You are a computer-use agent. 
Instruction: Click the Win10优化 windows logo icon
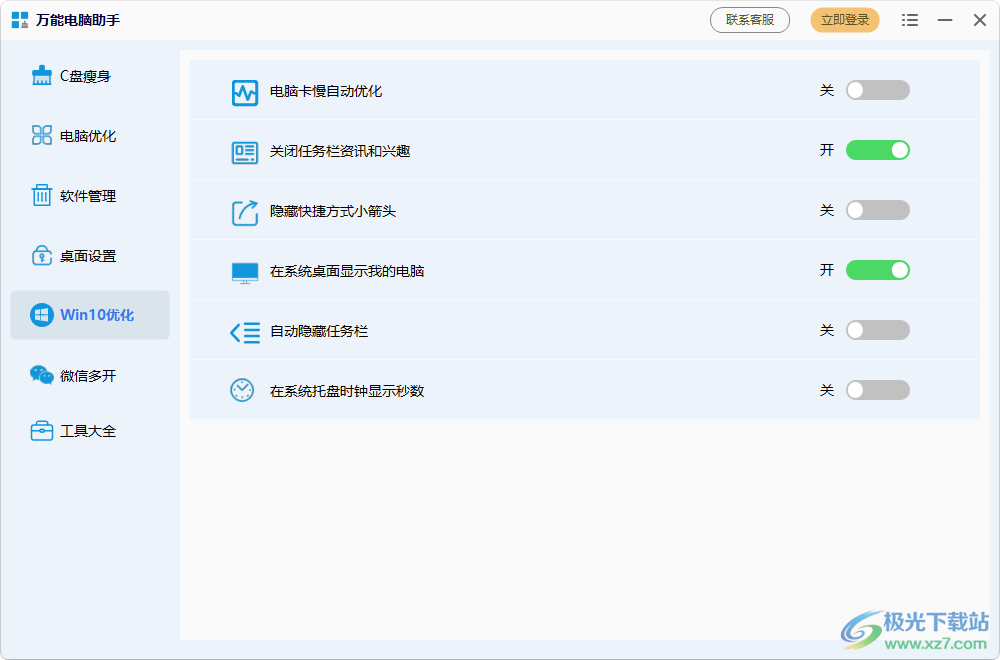[41, 315]
